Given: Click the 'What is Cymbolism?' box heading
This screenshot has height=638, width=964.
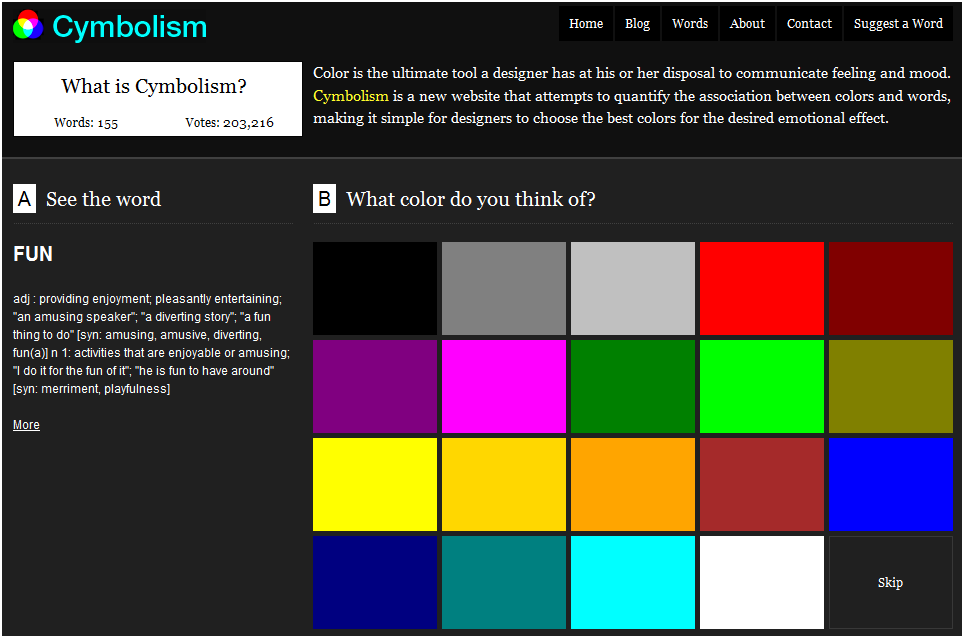Looking at the screenshot, I should pyautogui.click(x=154, y=86).
